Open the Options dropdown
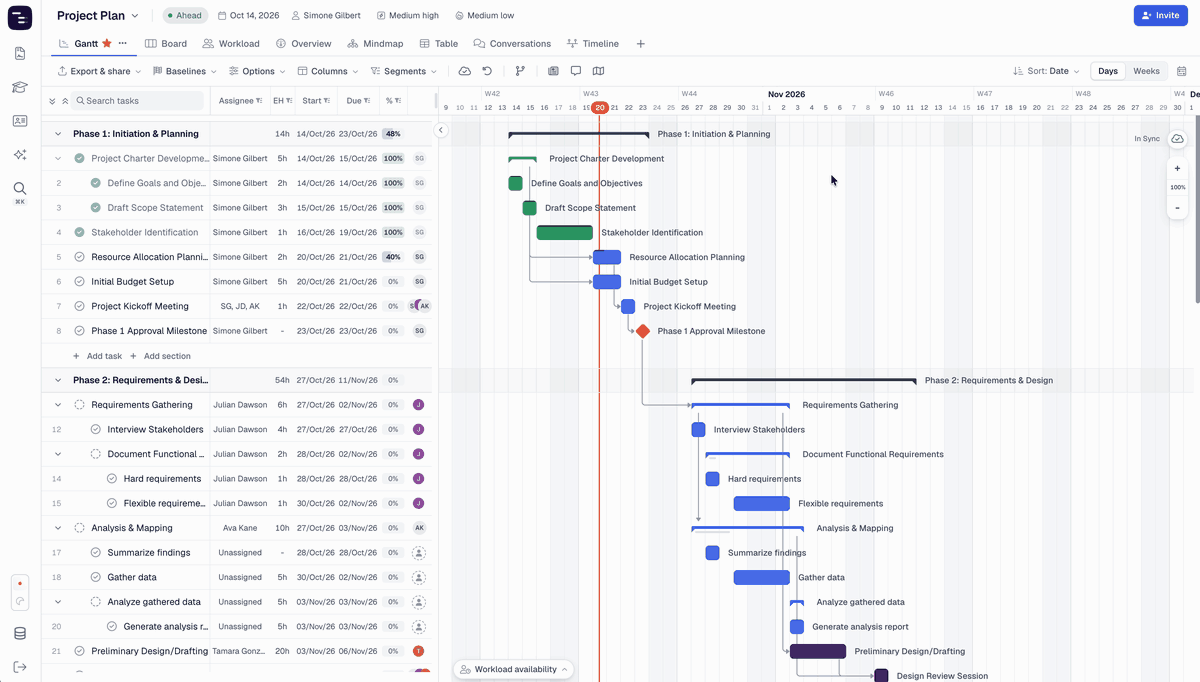The image size is (1200, 682). pos(257,71)
